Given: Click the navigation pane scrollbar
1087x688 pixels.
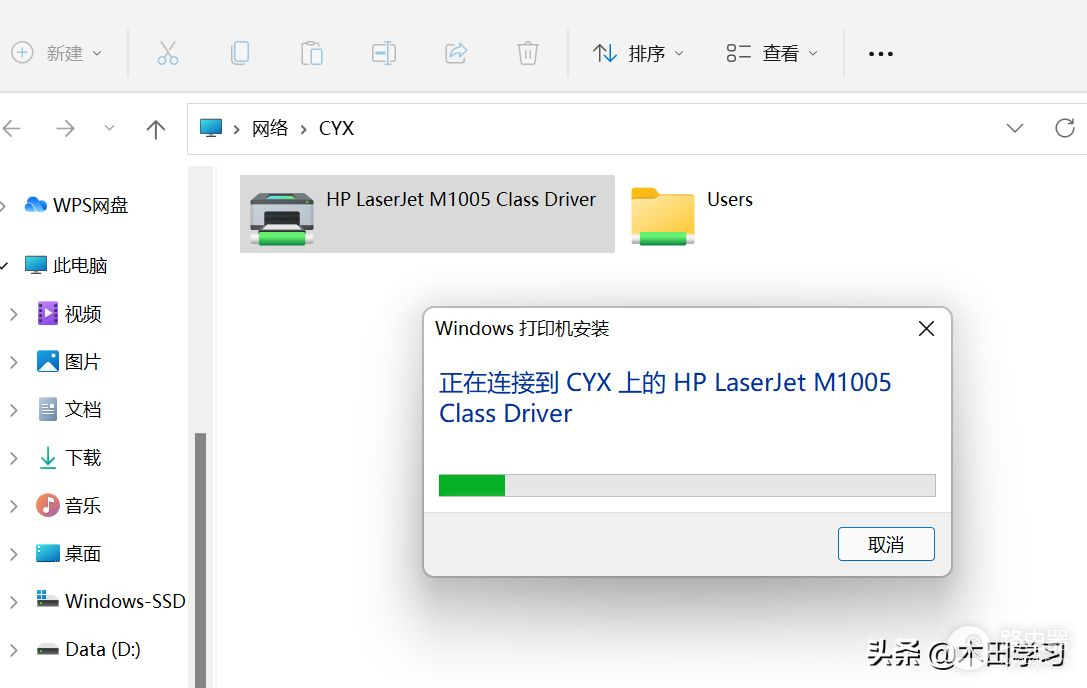Looking at the screenshot, I should coord(200,559).
